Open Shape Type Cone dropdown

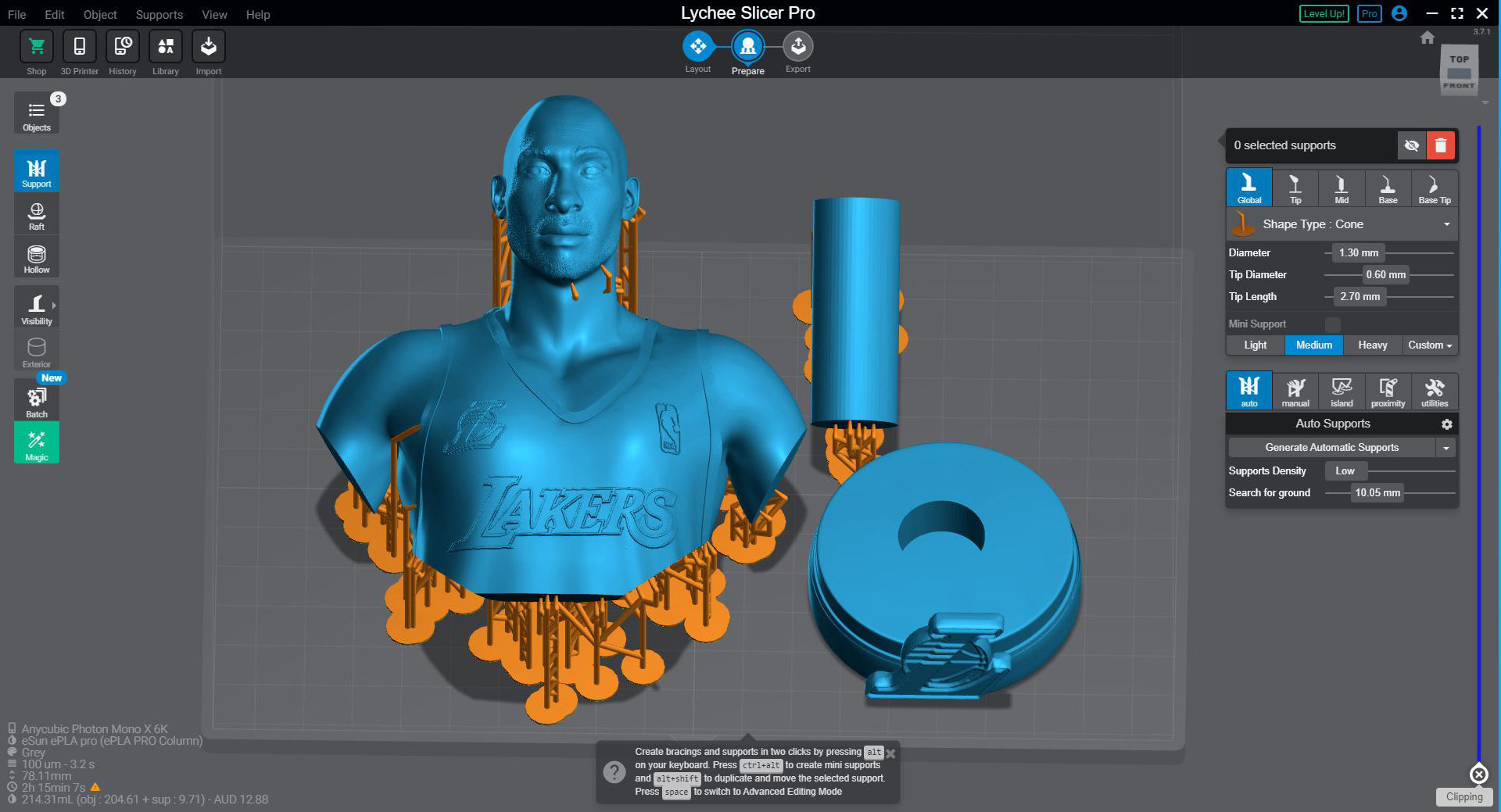pos(1342,224)
